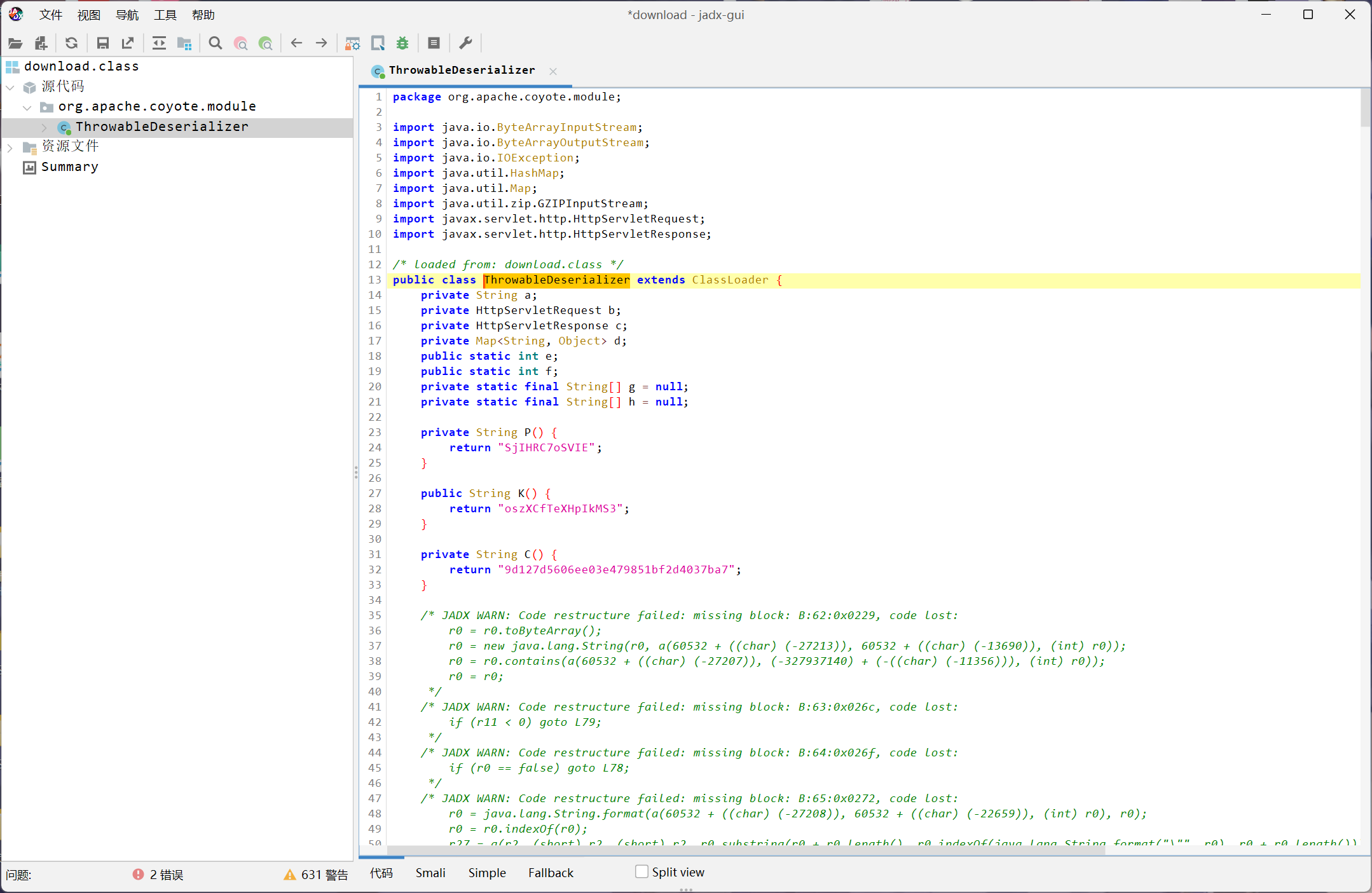Open the 视图 menu
The width and height of the screenshot is (1372, 893).
(89, 15)
